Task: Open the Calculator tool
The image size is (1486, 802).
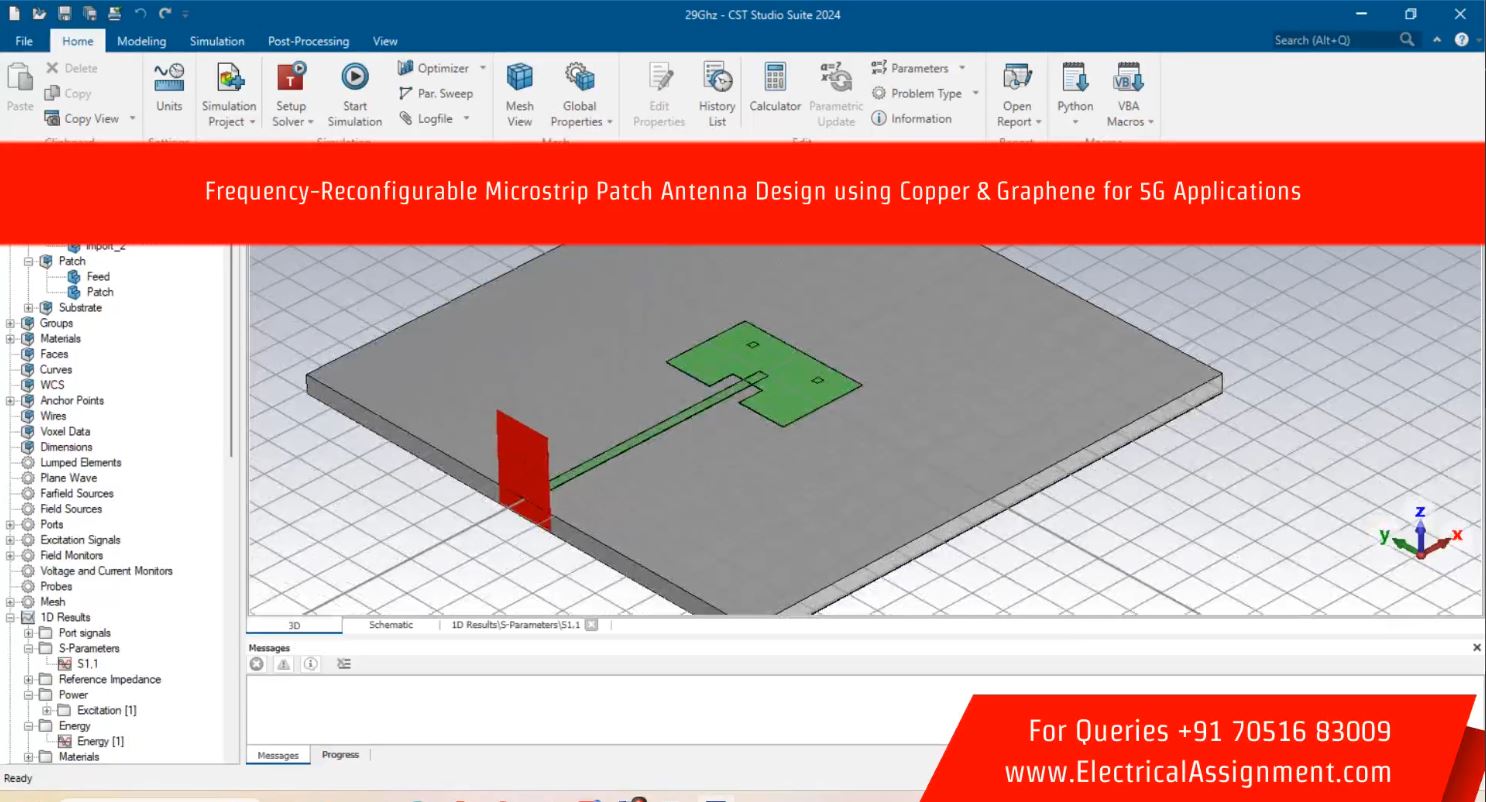Action: click(775, 78)
